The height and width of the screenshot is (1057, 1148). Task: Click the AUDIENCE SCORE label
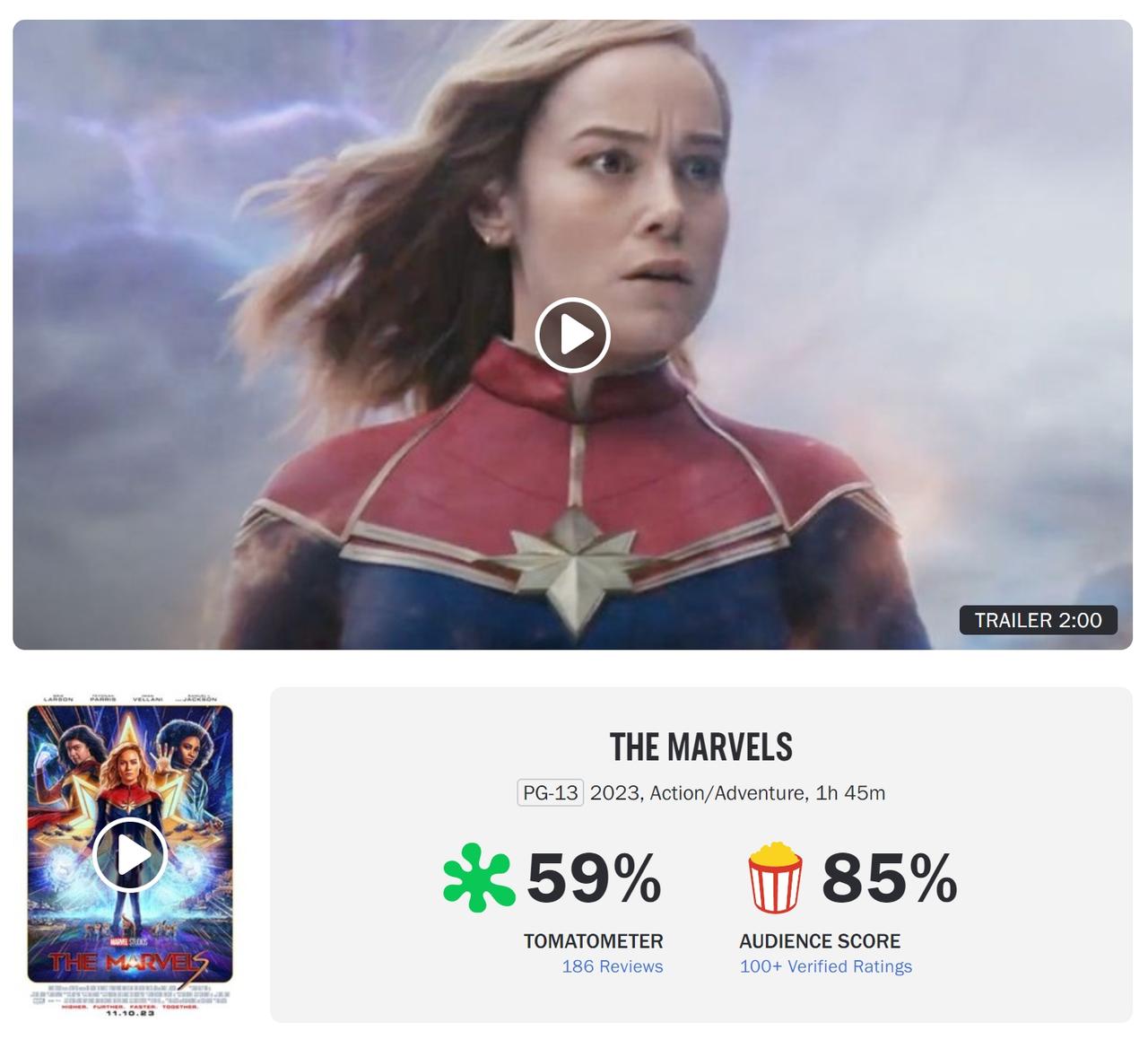[820, 941]
